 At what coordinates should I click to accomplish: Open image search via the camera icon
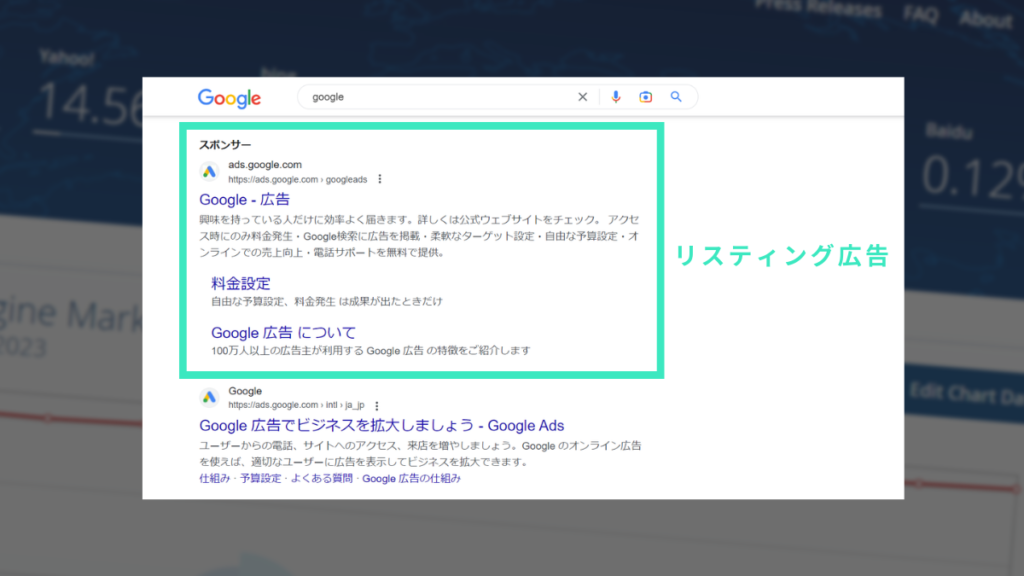[646, 97]
